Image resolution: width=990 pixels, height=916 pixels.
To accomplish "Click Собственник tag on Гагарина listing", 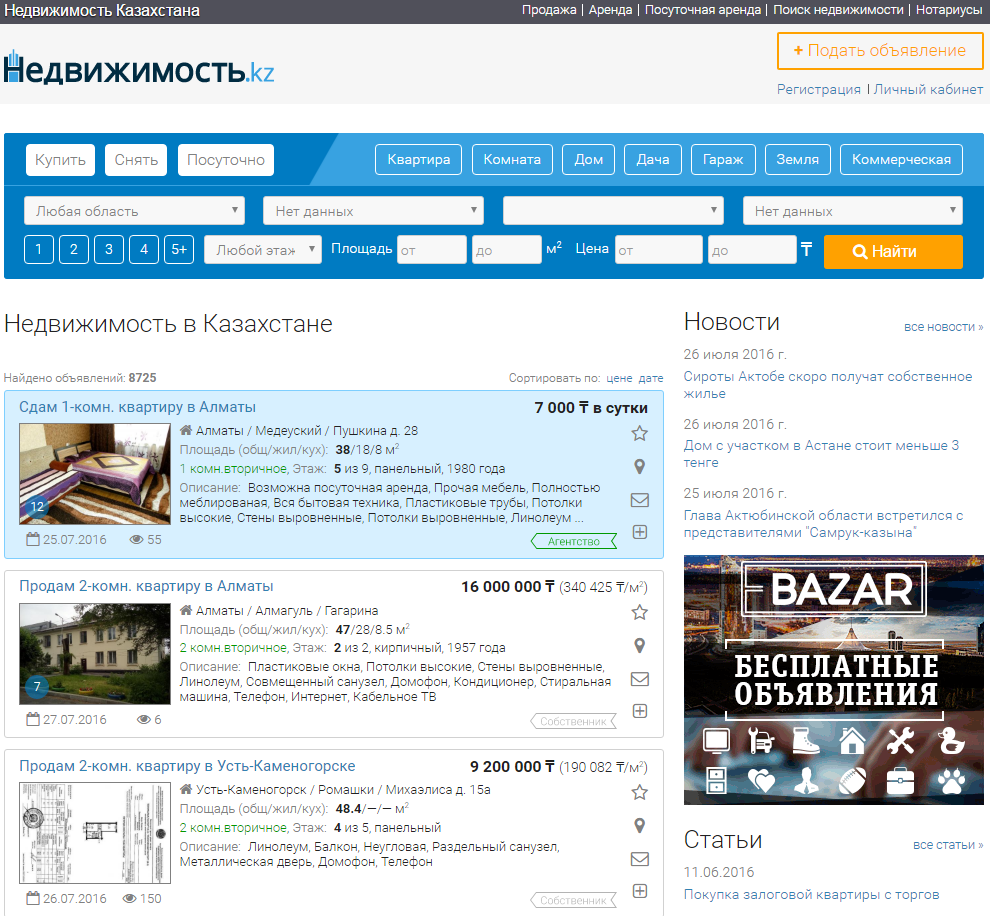I will coord(574,721).
